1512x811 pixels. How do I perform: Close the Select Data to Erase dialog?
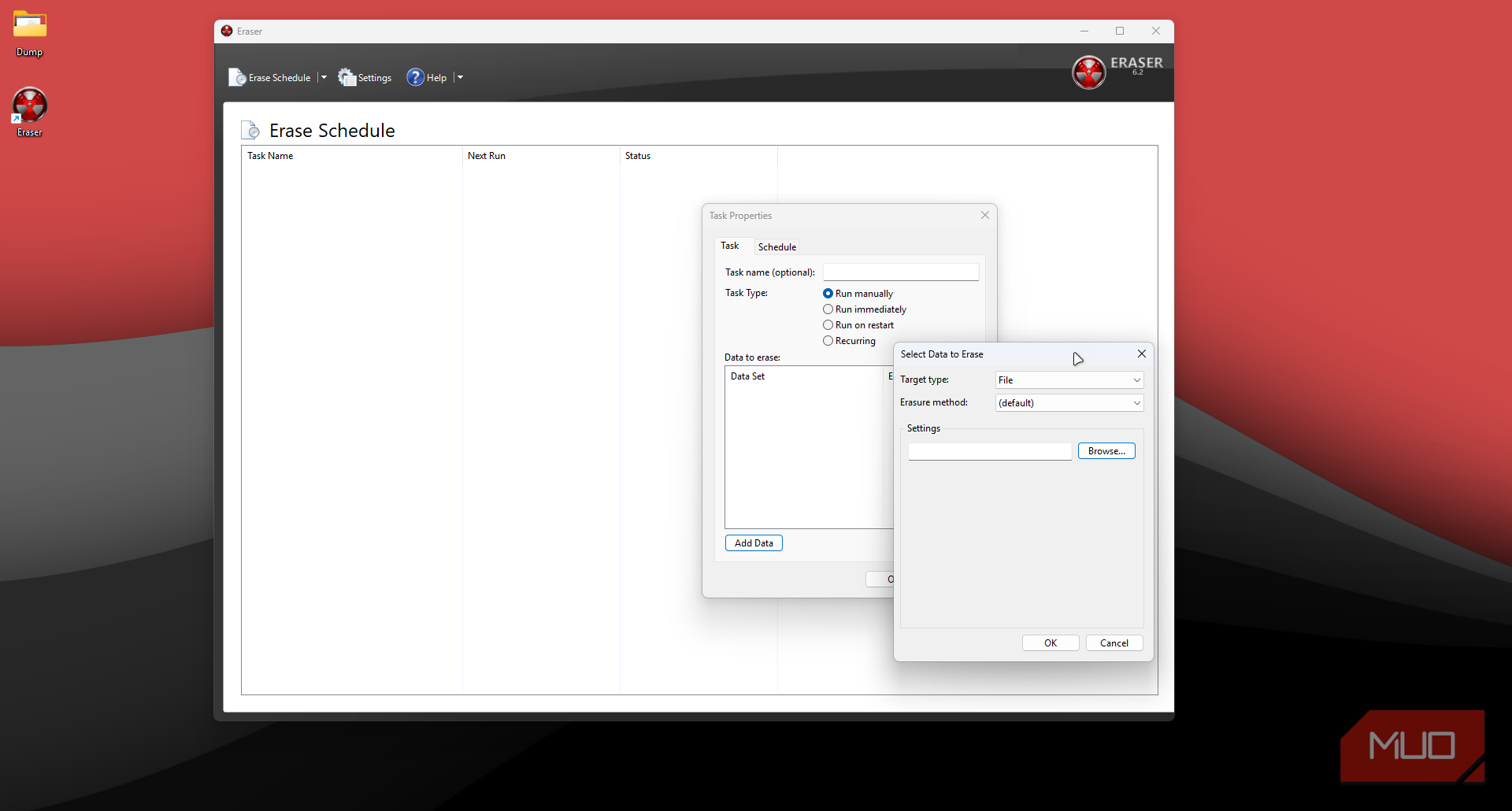point(1142,354)
